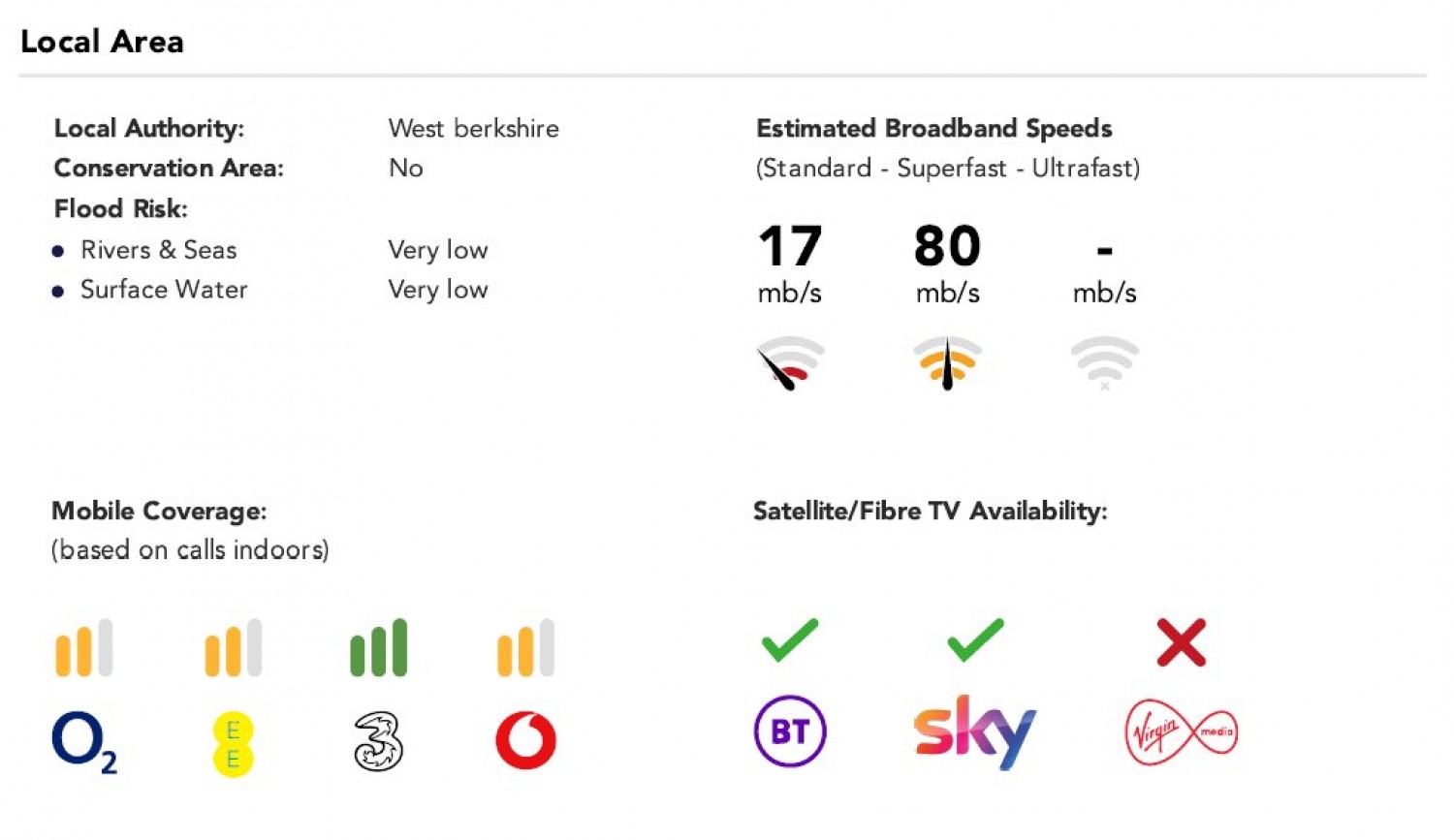The height and width of the screenshot is (840, 1454).
Task: Click the green checkmark above BT
Action: 790,640
